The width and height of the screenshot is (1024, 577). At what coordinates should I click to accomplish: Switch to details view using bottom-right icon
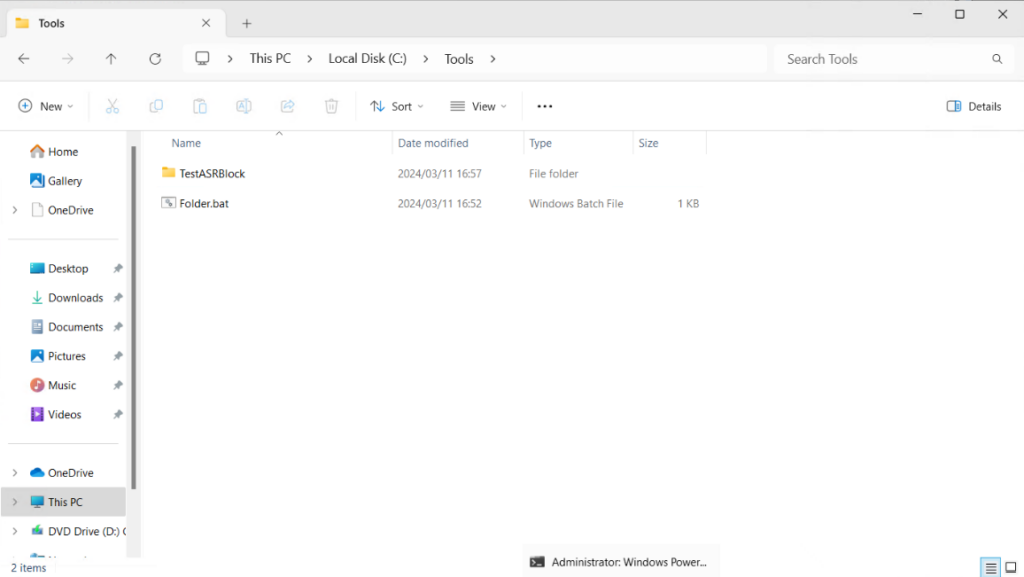991,567
